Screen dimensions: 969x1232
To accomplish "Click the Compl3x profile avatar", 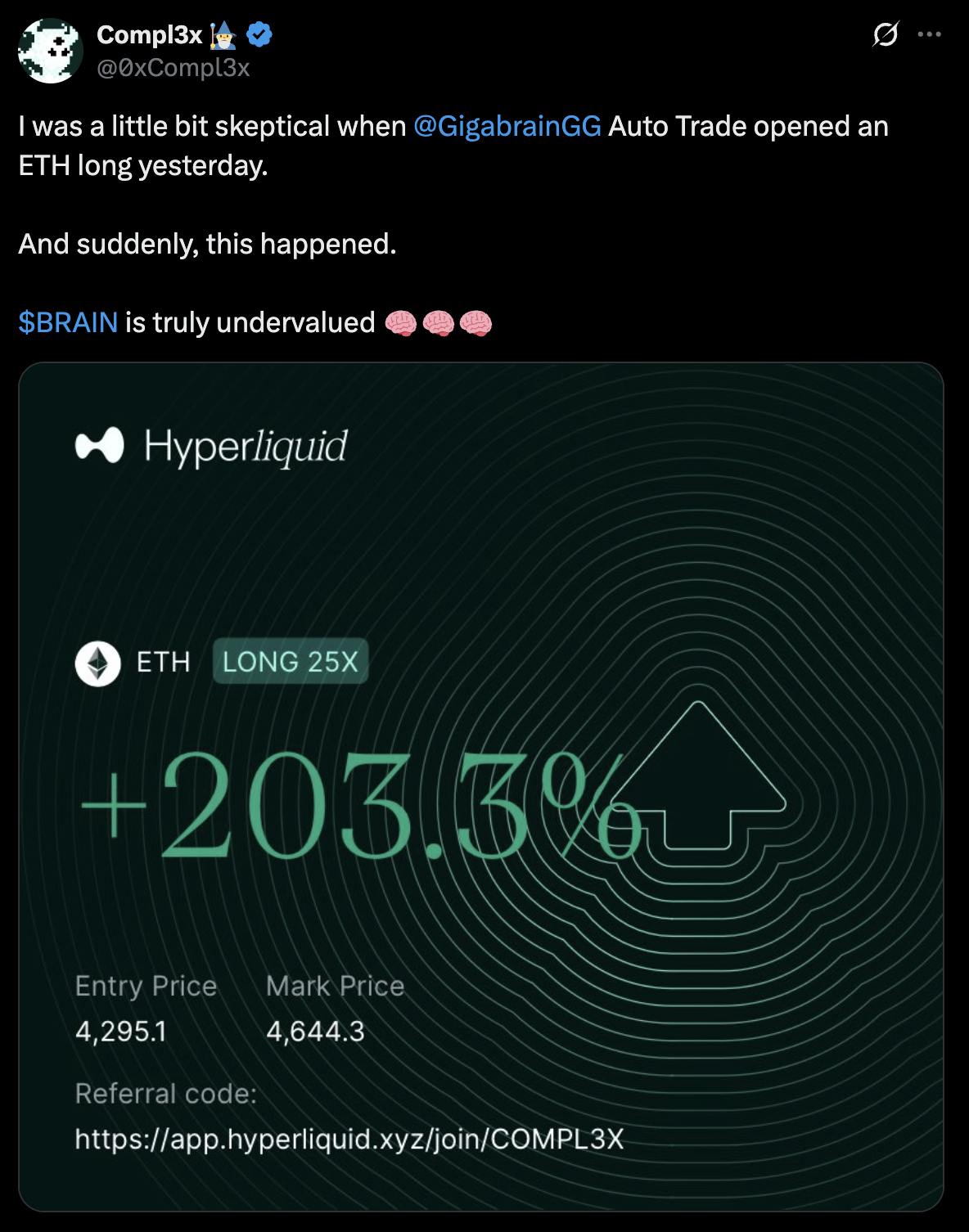I will click(50, 50).
